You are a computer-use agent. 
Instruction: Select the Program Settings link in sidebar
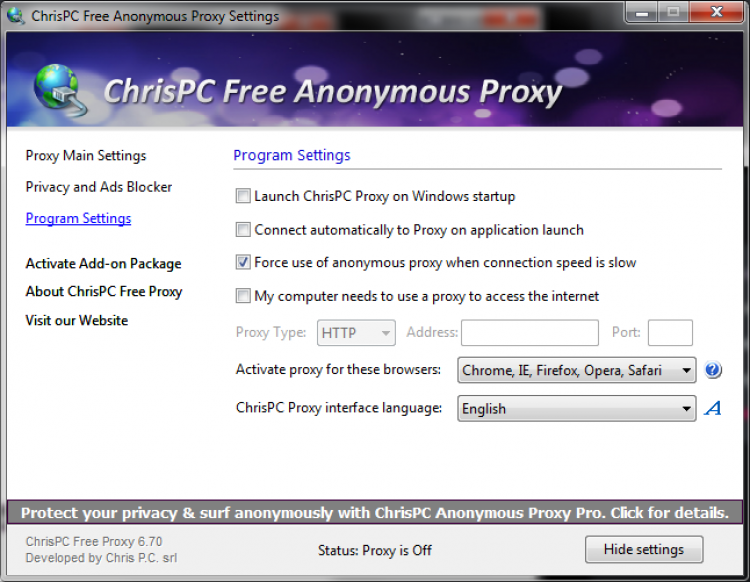[78, 219]
